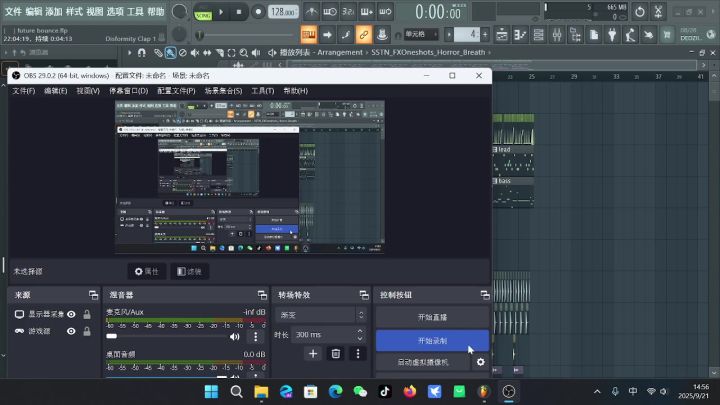The height and width of the screenshot is (405, 720).
Task: Open the FL Studio playlist view icon
Action: click(502, 34)
